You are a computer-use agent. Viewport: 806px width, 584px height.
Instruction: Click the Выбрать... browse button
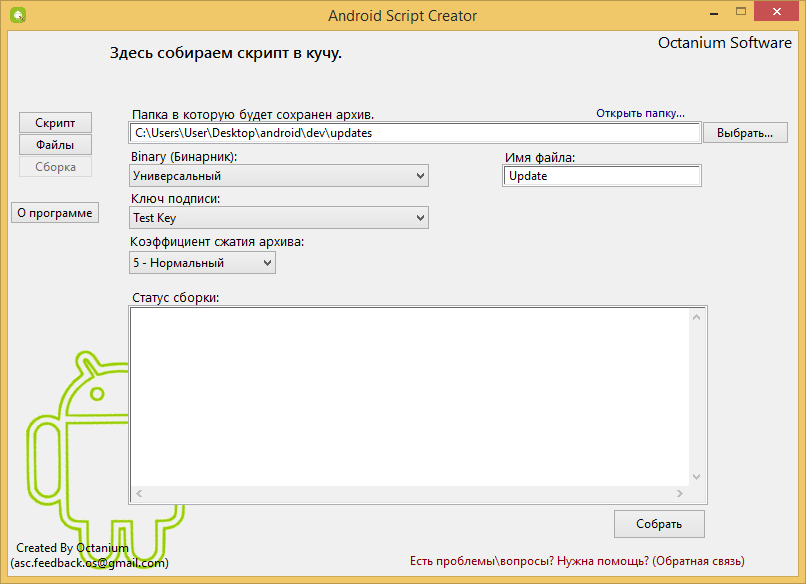click(x=745, y=133)
